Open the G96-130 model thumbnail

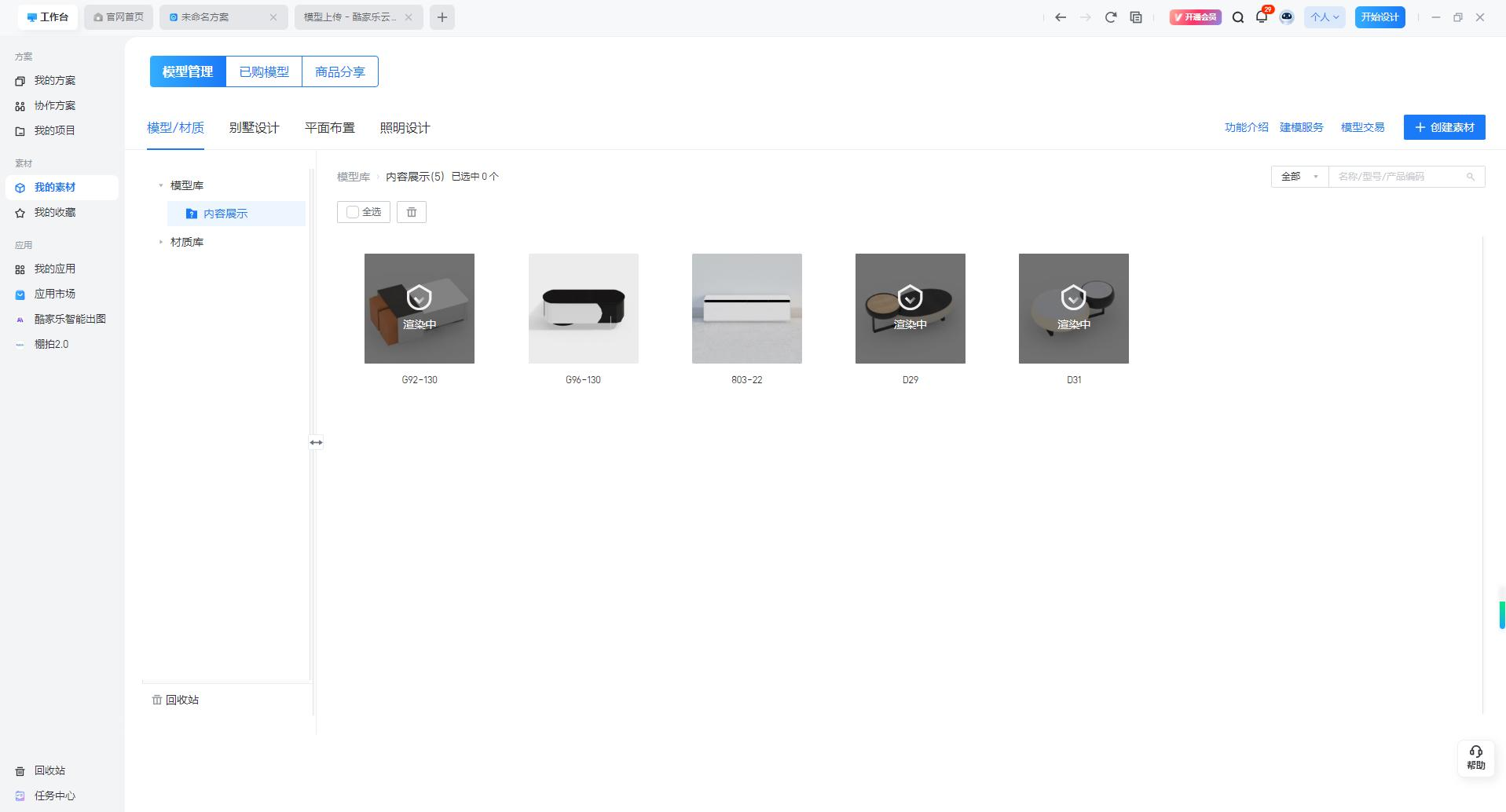click(584, 309)
